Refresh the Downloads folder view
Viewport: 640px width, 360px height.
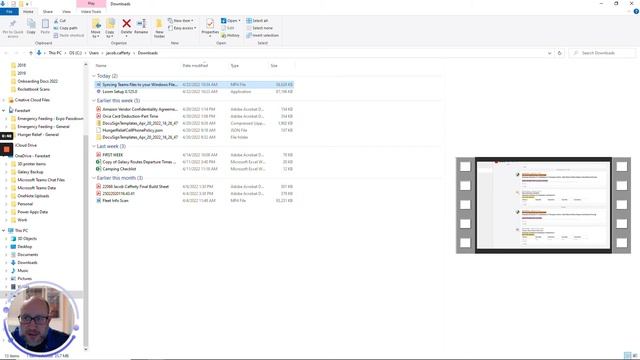[560, 53]
